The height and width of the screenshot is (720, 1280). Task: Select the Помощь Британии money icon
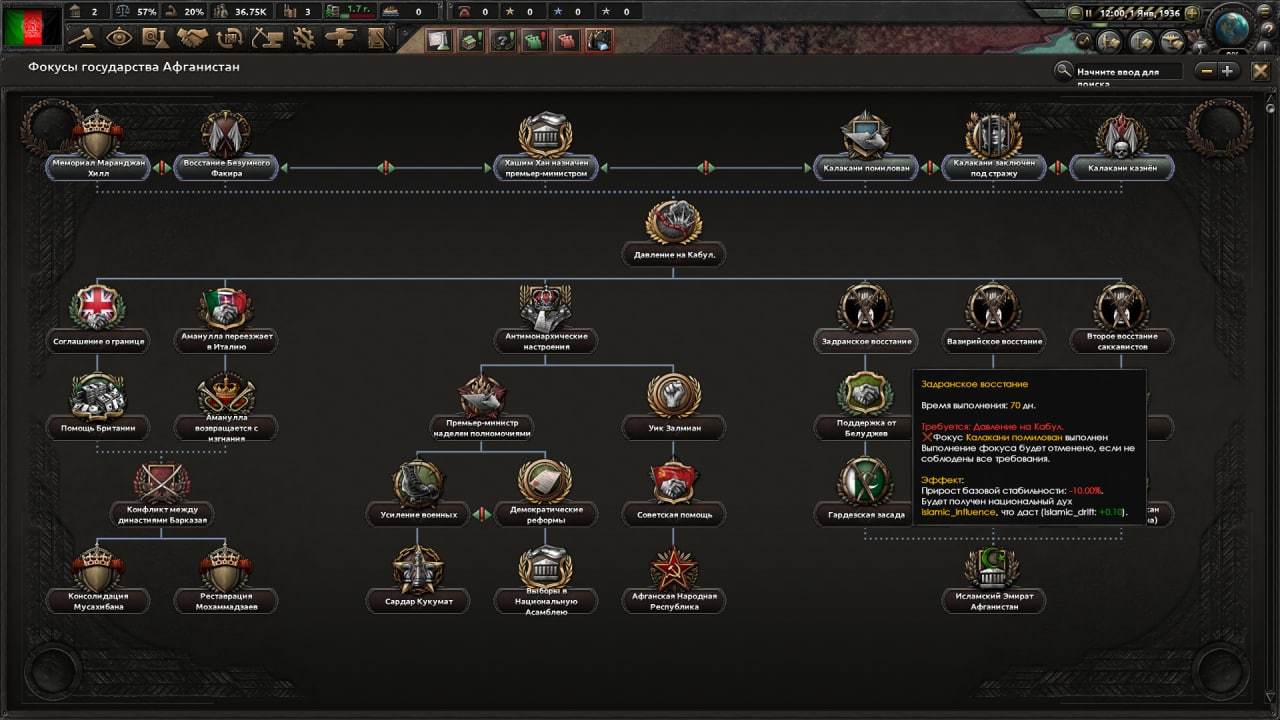[x=98, y=395]
